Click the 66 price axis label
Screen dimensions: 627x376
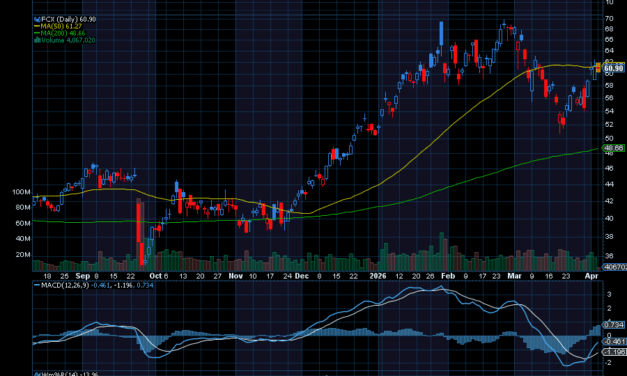[609, 40]
